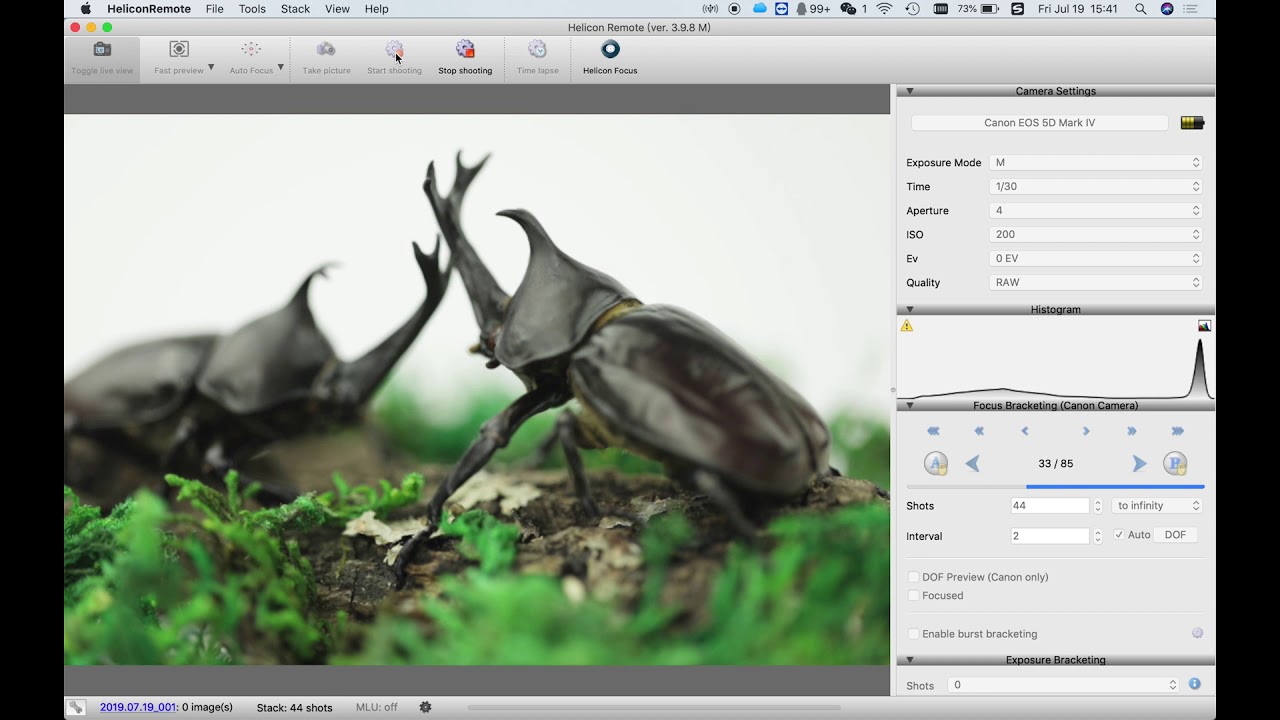Open the HeliconRemote application menu
The image size is (1280, 720).
pyautogui.click(x=149, y=9)
